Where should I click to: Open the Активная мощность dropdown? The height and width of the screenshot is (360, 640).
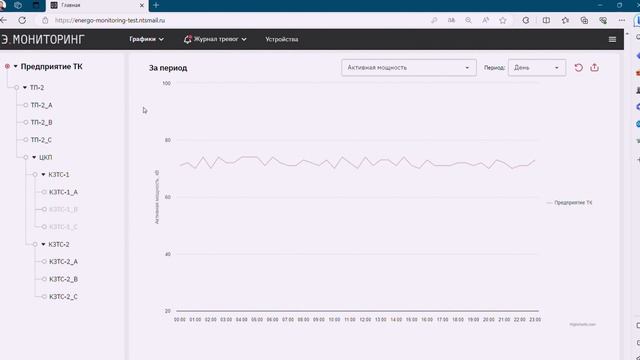coord(409,68)
